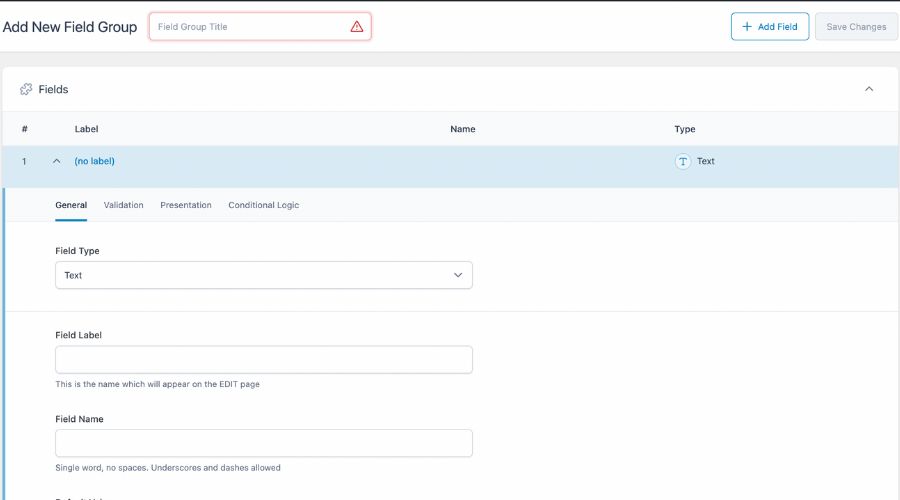Select the Conditional Logic tab
This screenshot has width=900, height=500.
pos(263,205)
